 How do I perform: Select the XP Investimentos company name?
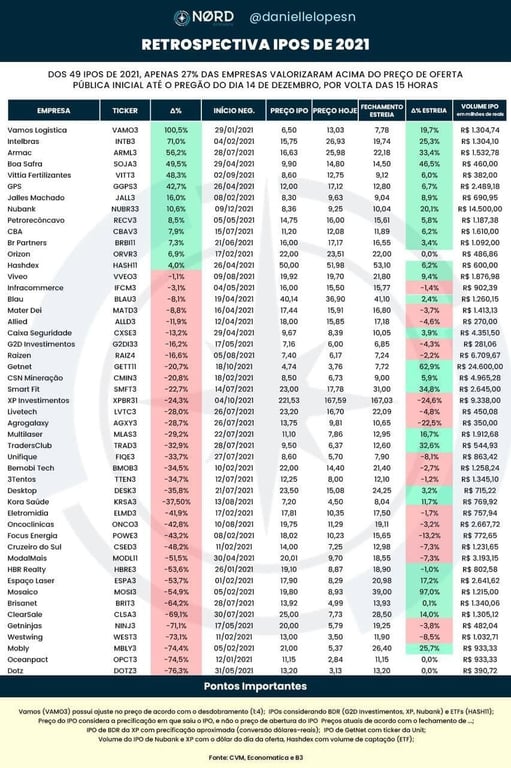[x=38, y=400]
